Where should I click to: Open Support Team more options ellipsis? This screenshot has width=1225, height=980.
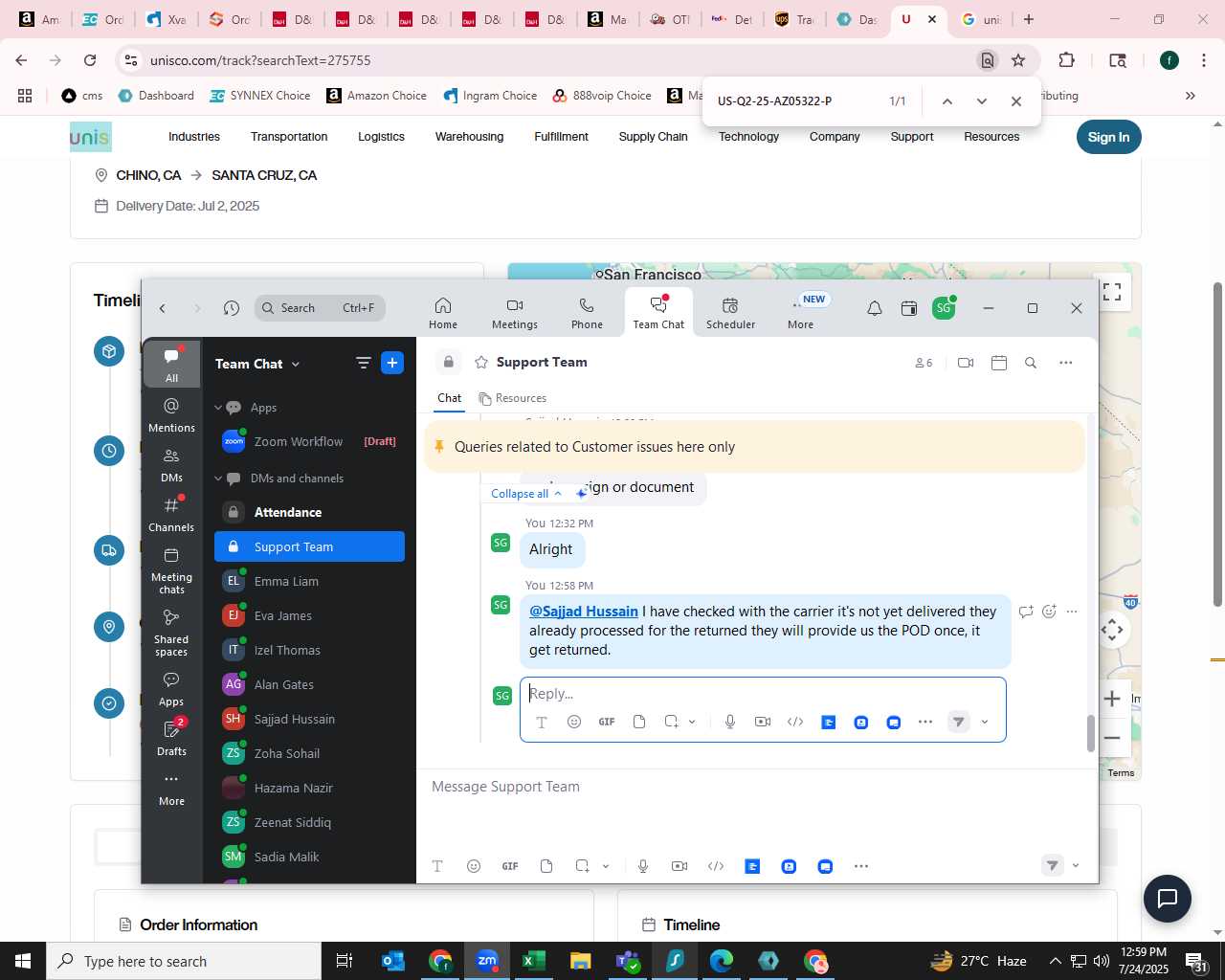click(x=1066, y=363)
